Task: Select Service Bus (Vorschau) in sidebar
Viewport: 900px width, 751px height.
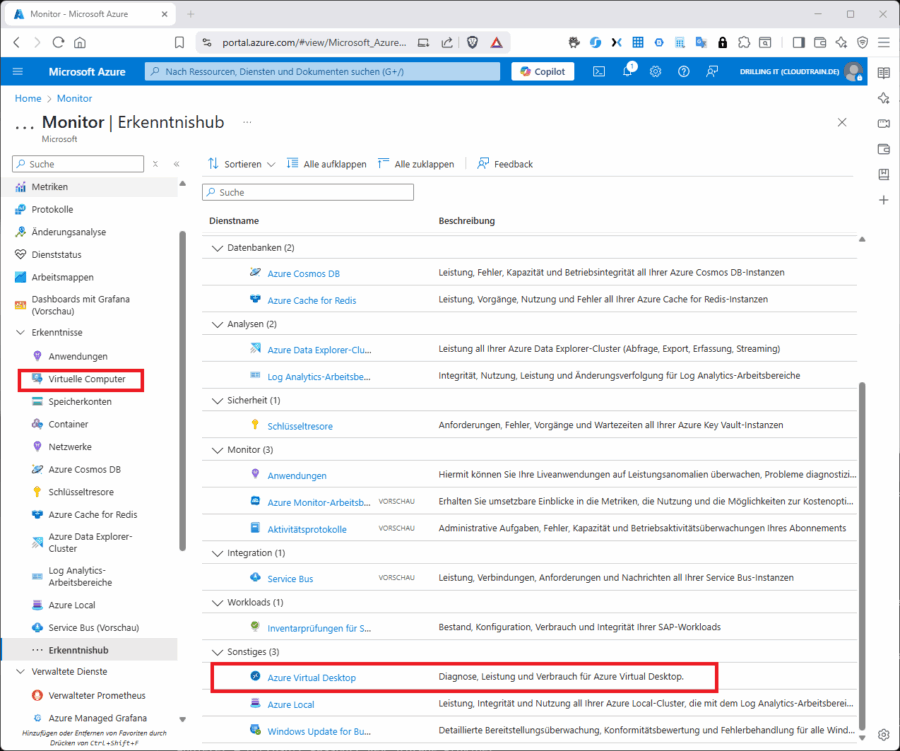Action: coord(94,628)
